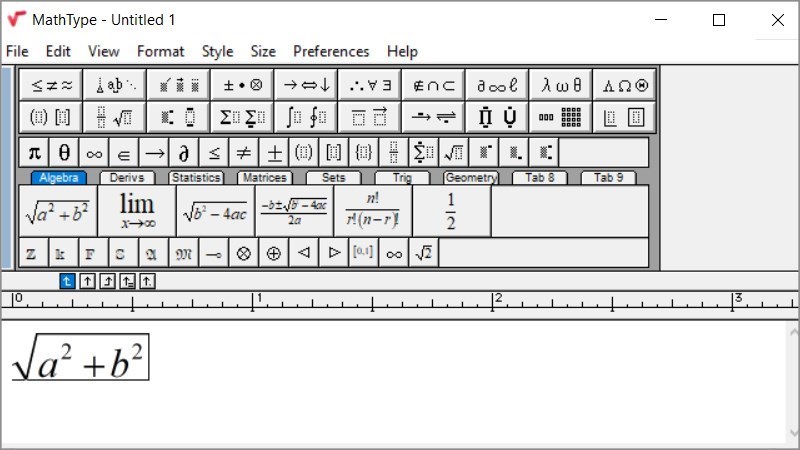800x450 pixels.
Task: Open the View menu
Action: 104,52
